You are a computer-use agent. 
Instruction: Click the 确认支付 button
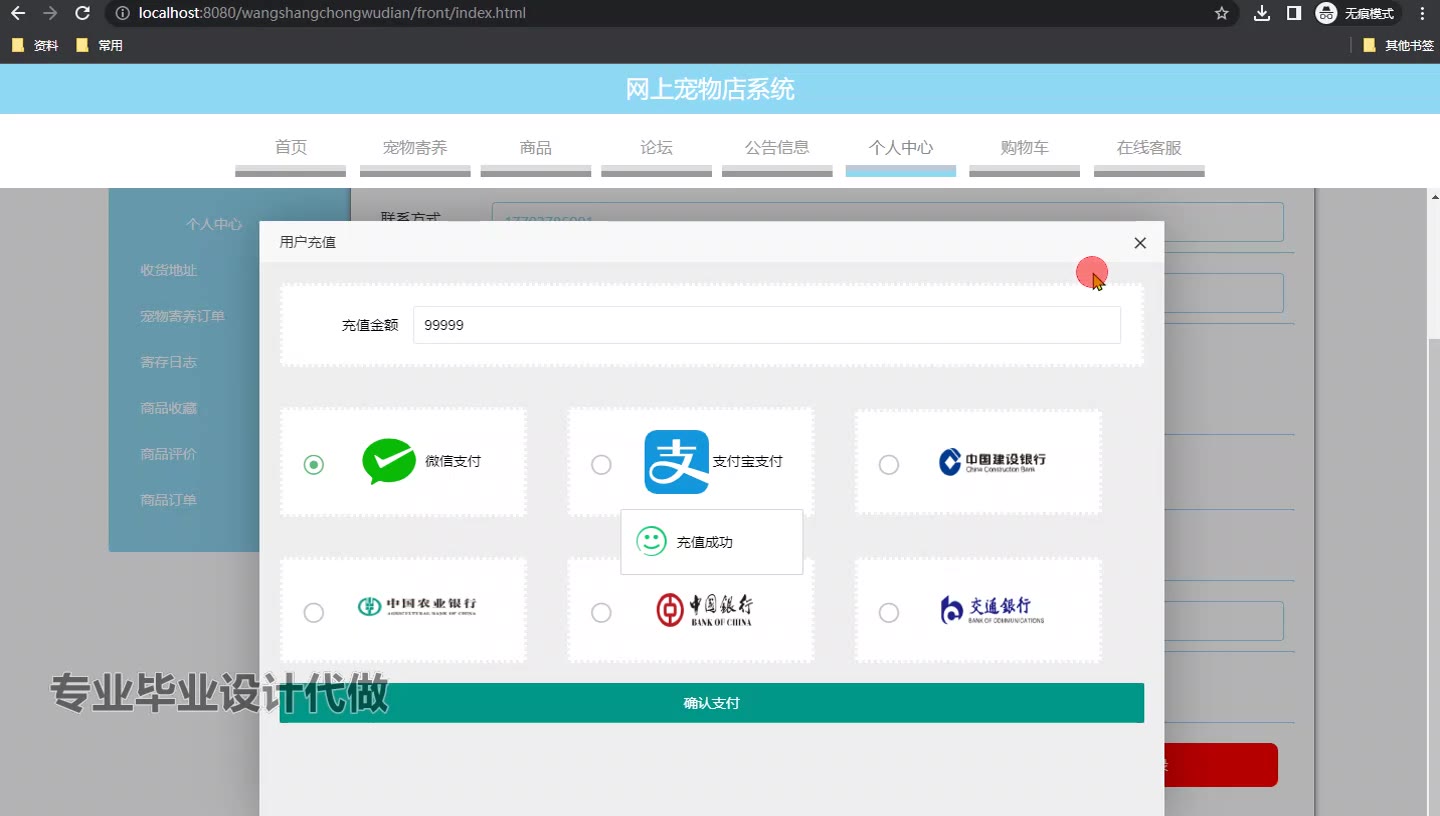(x=711, y=703)
